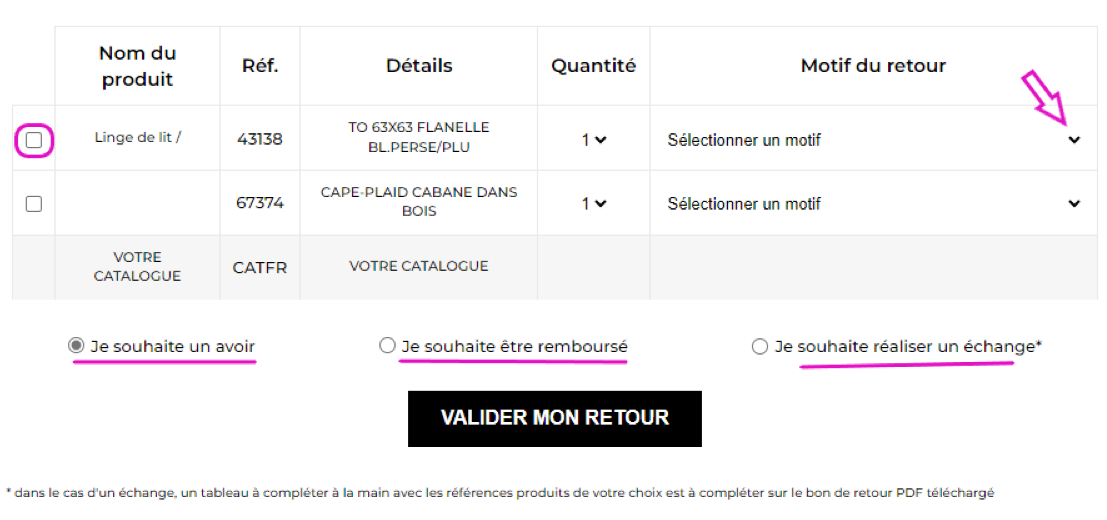
Task: Click the 'Linge de lit /' product name
Action: point(137,137)
